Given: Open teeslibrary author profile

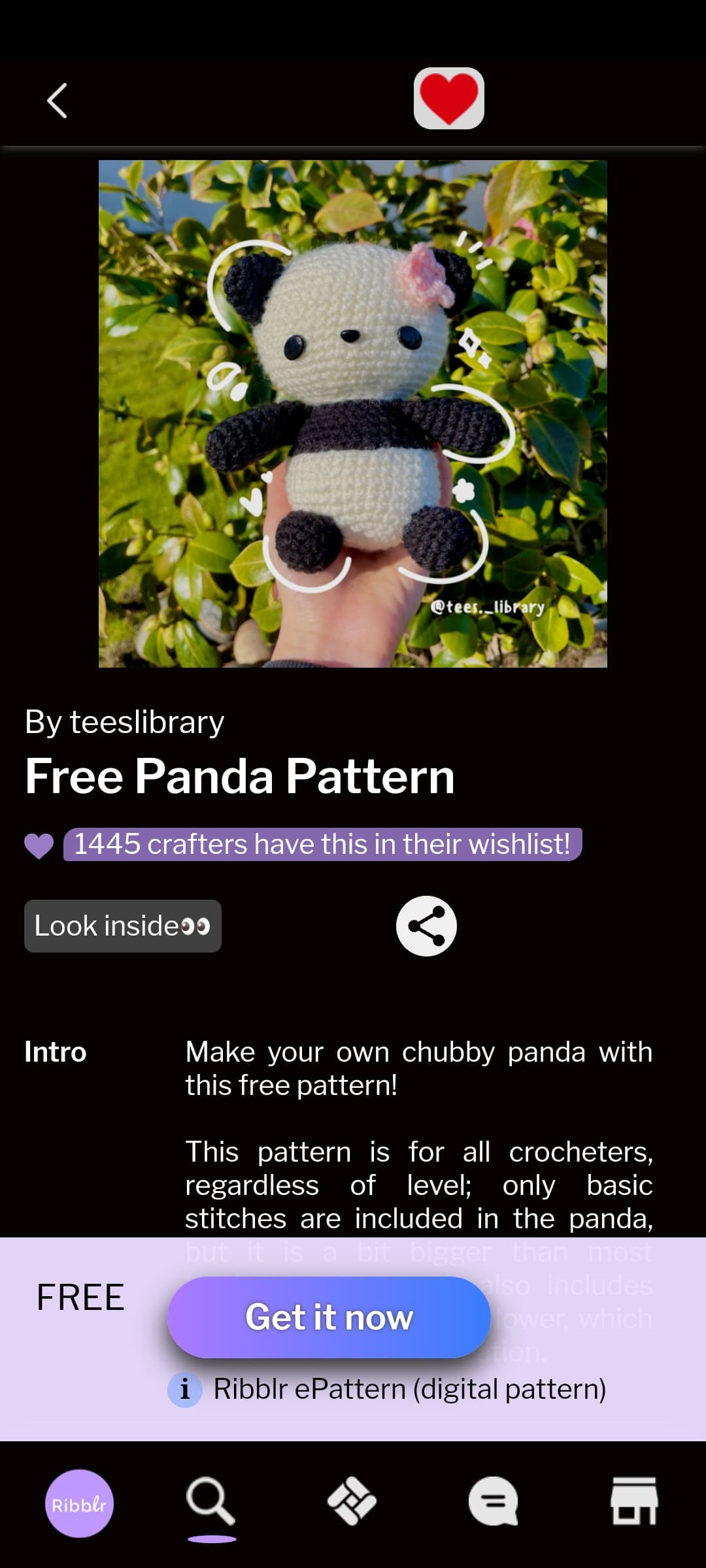Looking at the screenshot, I should tap(124, 722).
